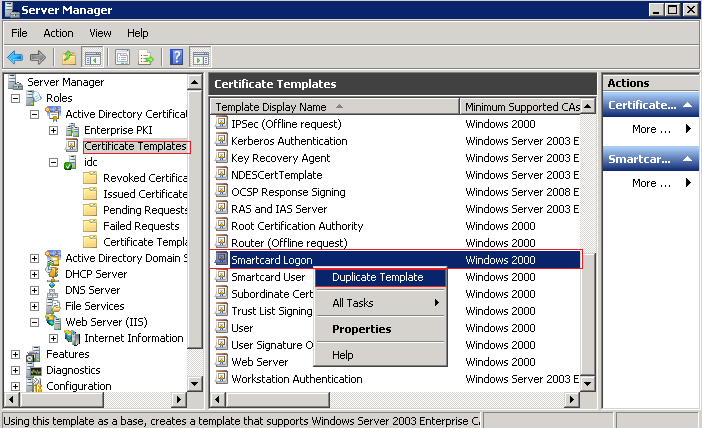Image resolution: width=702 pixels, height=428 pixels.
Task: Choose Properties from the context menu
Action: (x=381, y=329)
